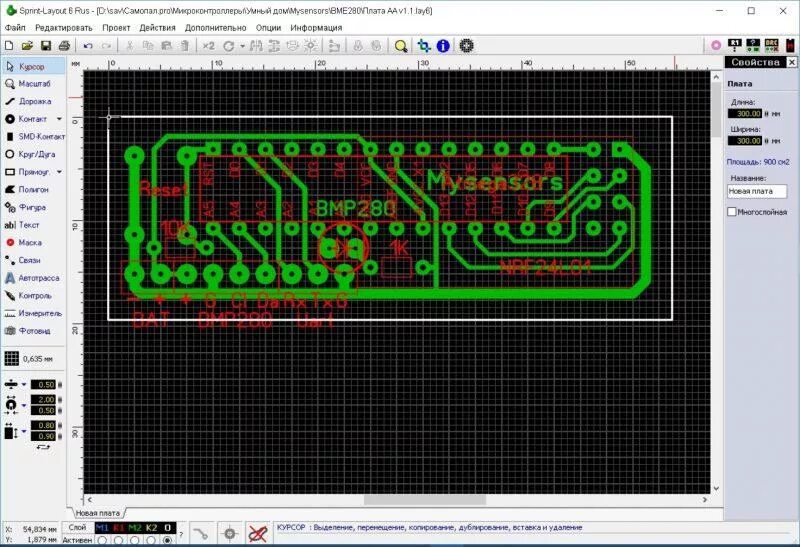Activate layer M2 radio button

coord(135,540)
